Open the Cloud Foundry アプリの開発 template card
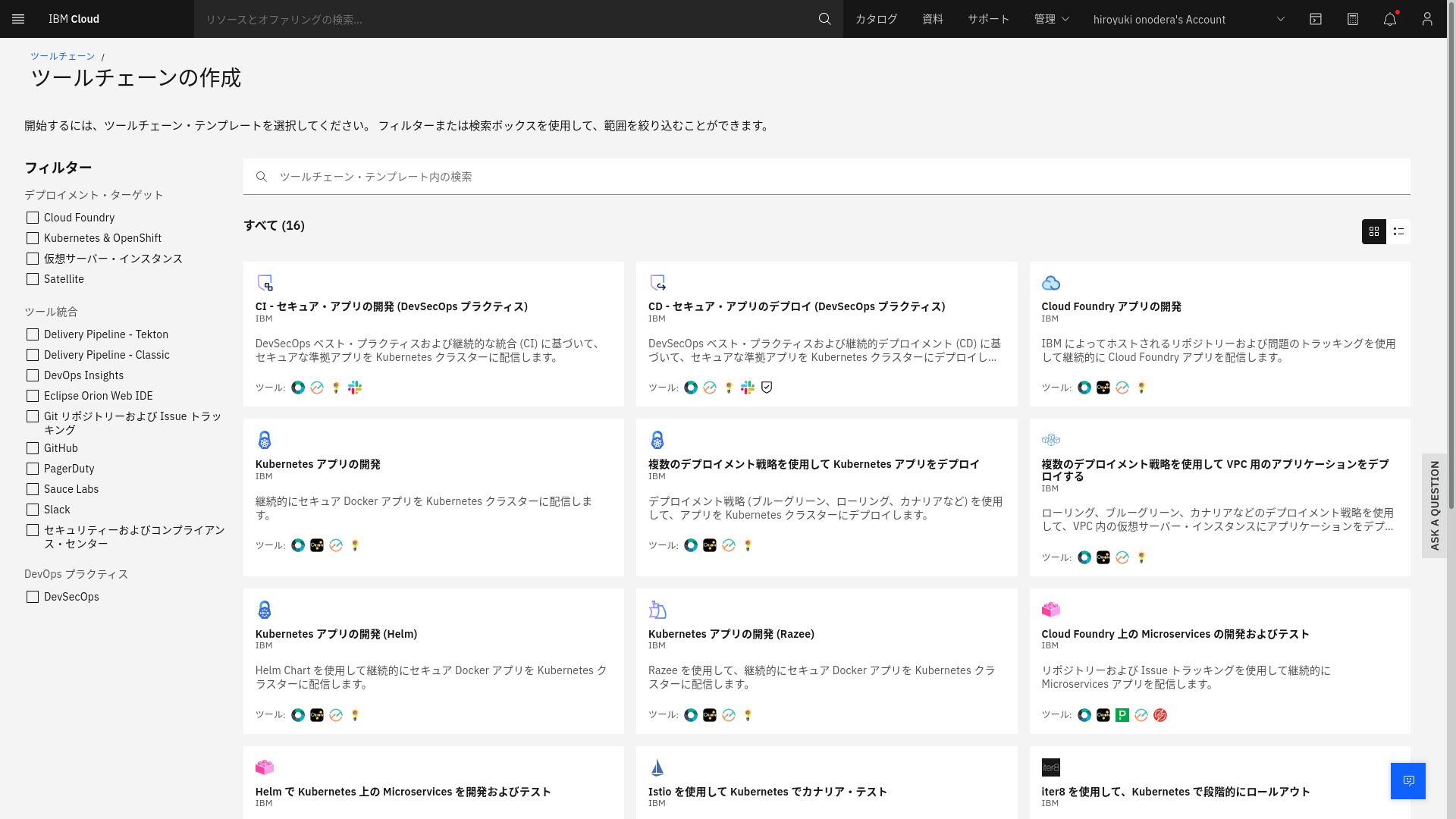 point(1219,334)
